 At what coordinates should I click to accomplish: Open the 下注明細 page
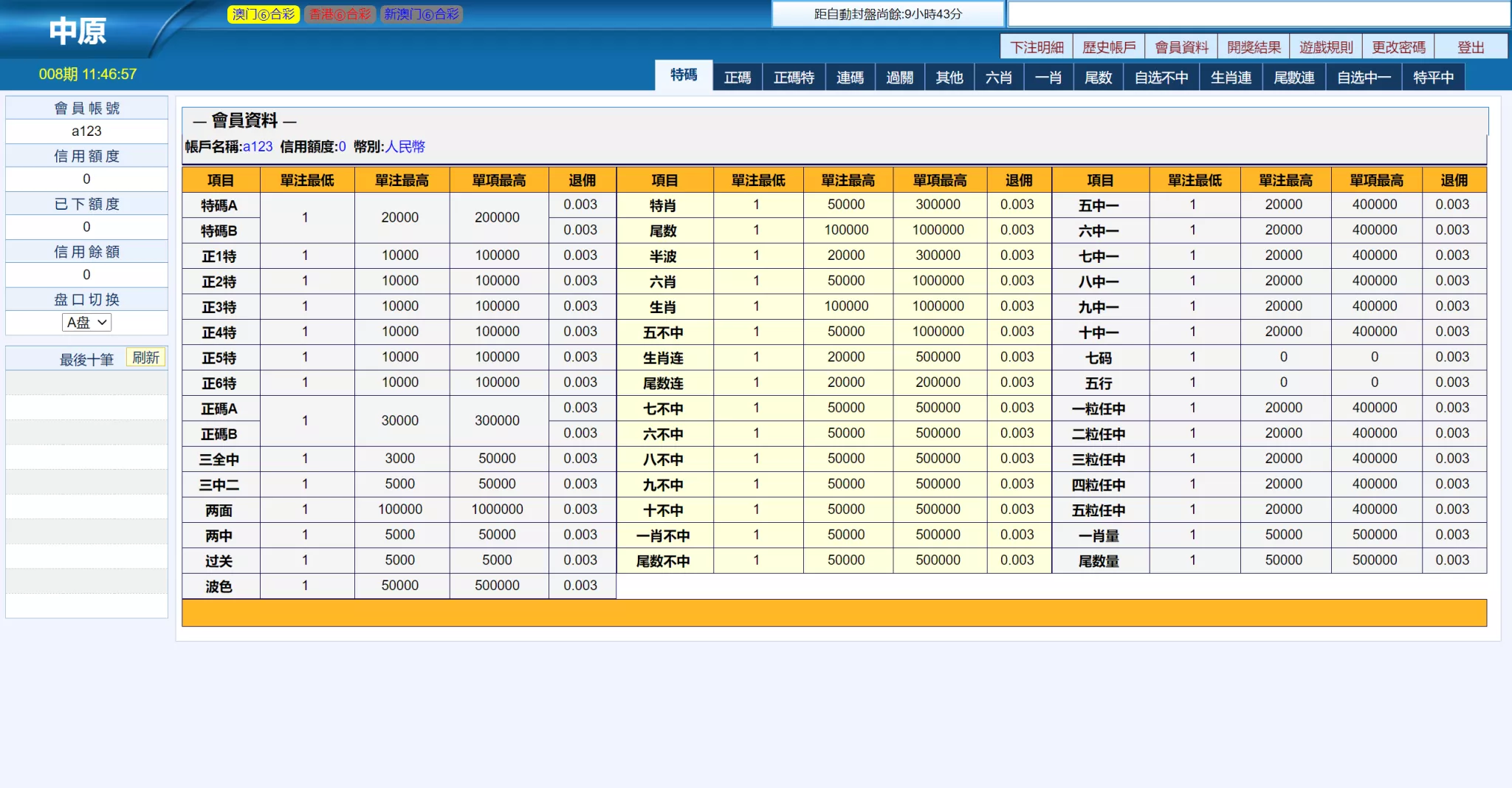pos(1037,46)
